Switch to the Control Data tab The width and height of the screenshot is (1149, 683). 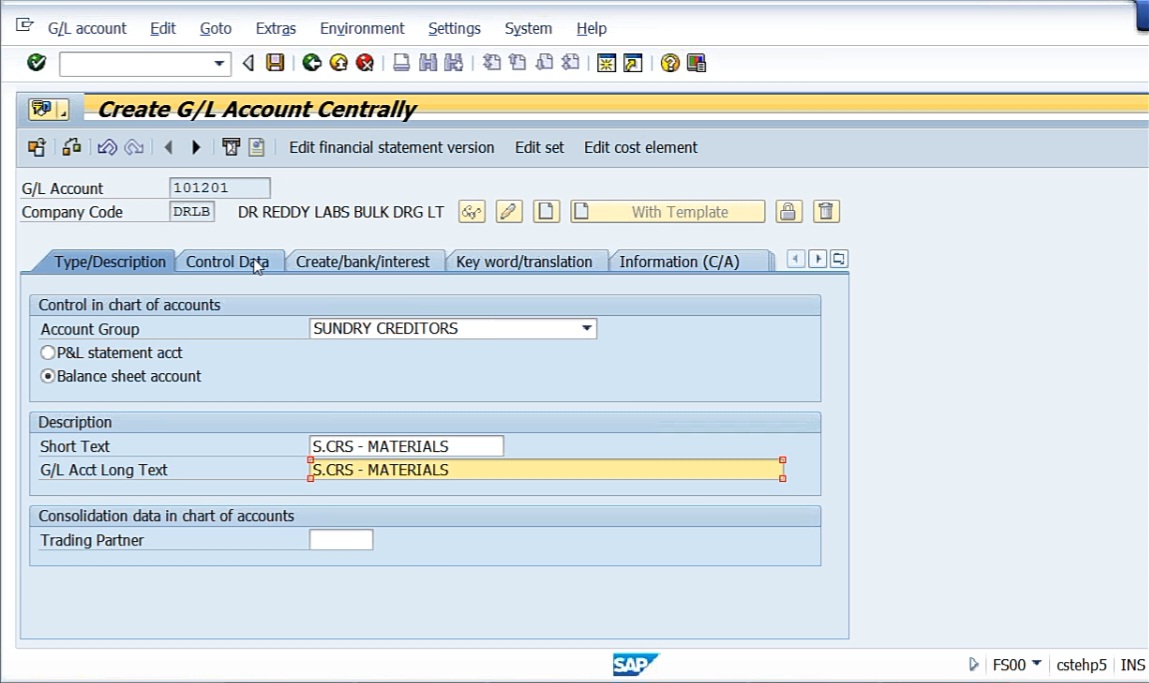tap(227, 262)
